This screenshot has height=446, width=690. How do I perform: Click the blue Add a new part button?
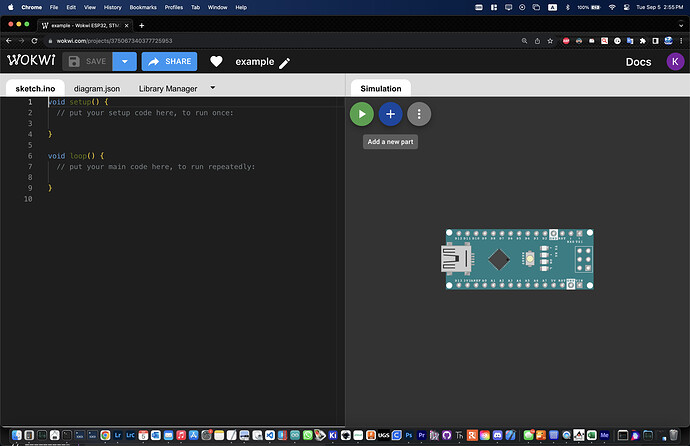click(390, 114)
